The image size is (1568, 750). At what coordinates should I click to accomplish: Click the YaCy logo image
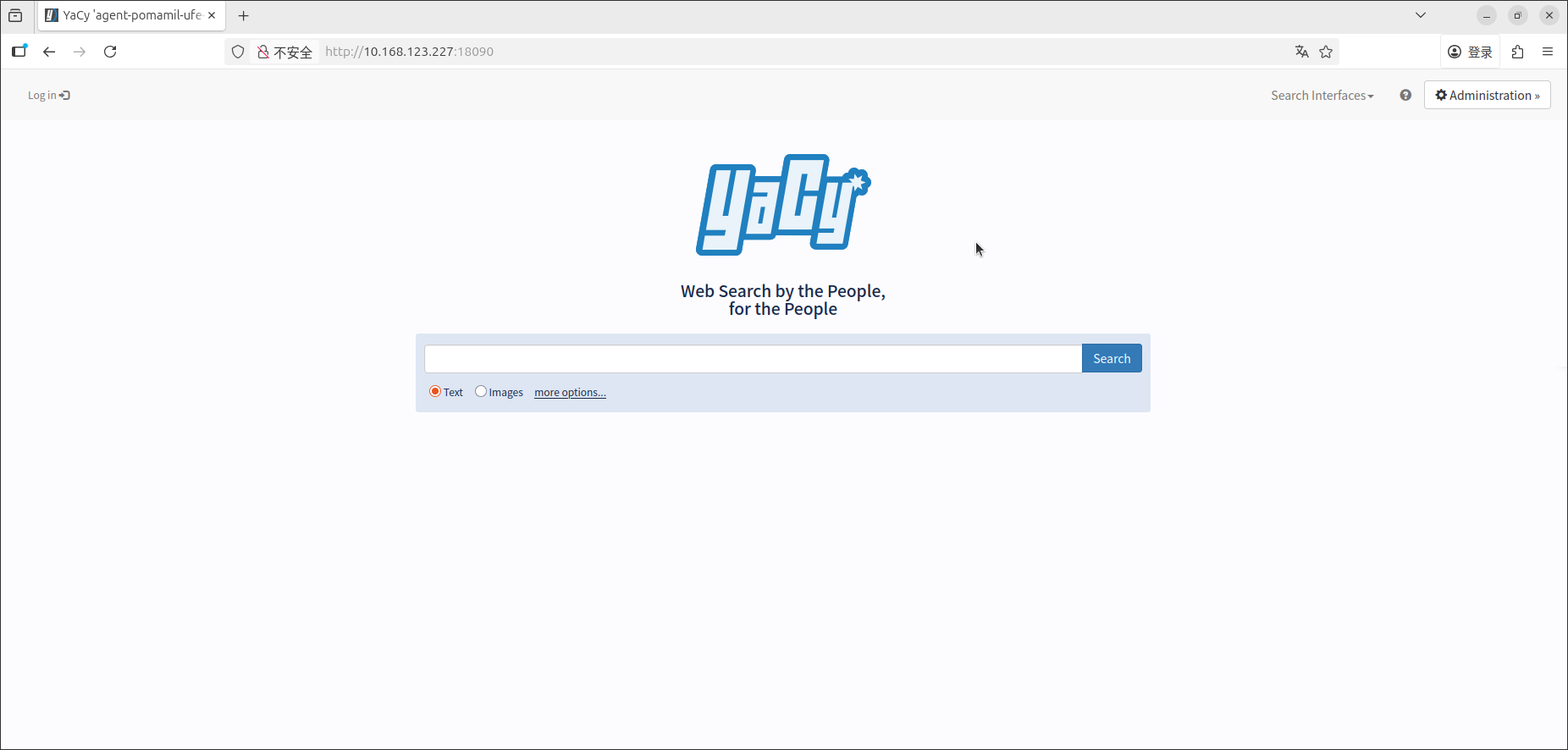[x=782, y=205]
